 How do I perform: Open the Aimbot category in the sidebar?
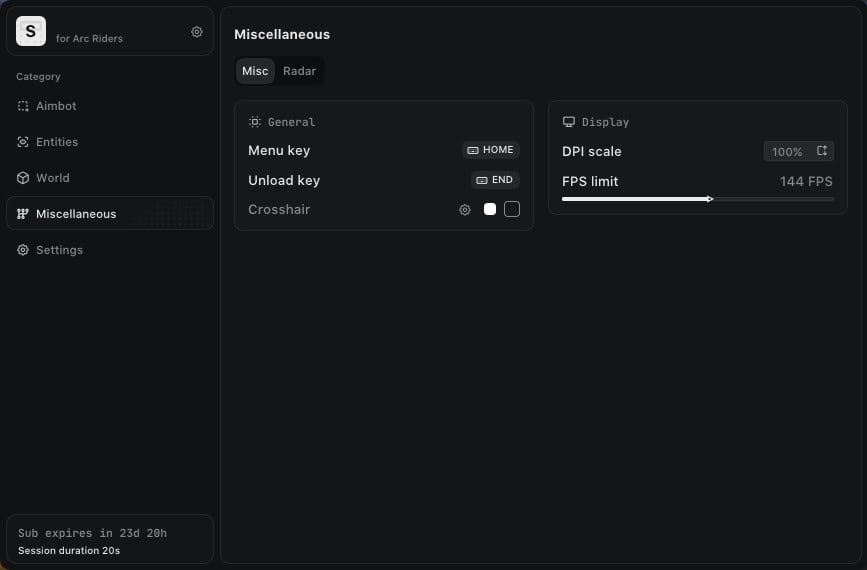point(56,106)
